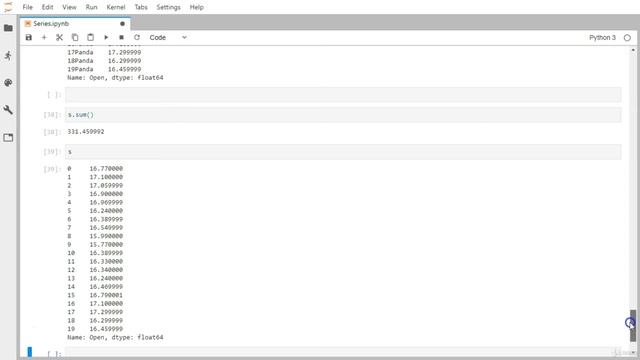Copy the selected cell icon
640x360 pixels.
(x=75, y=38)
